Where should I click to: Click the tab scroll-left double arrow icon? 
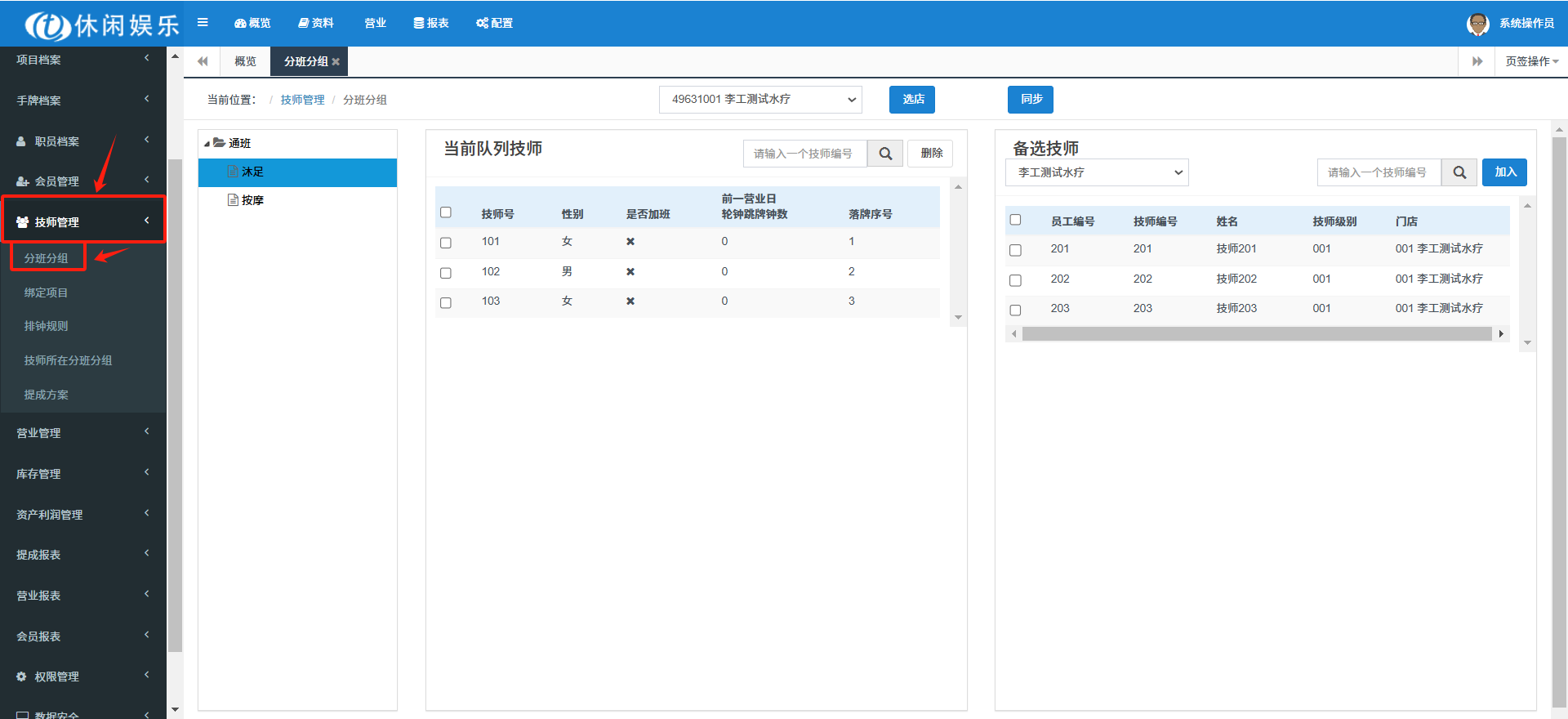point(203,61)
